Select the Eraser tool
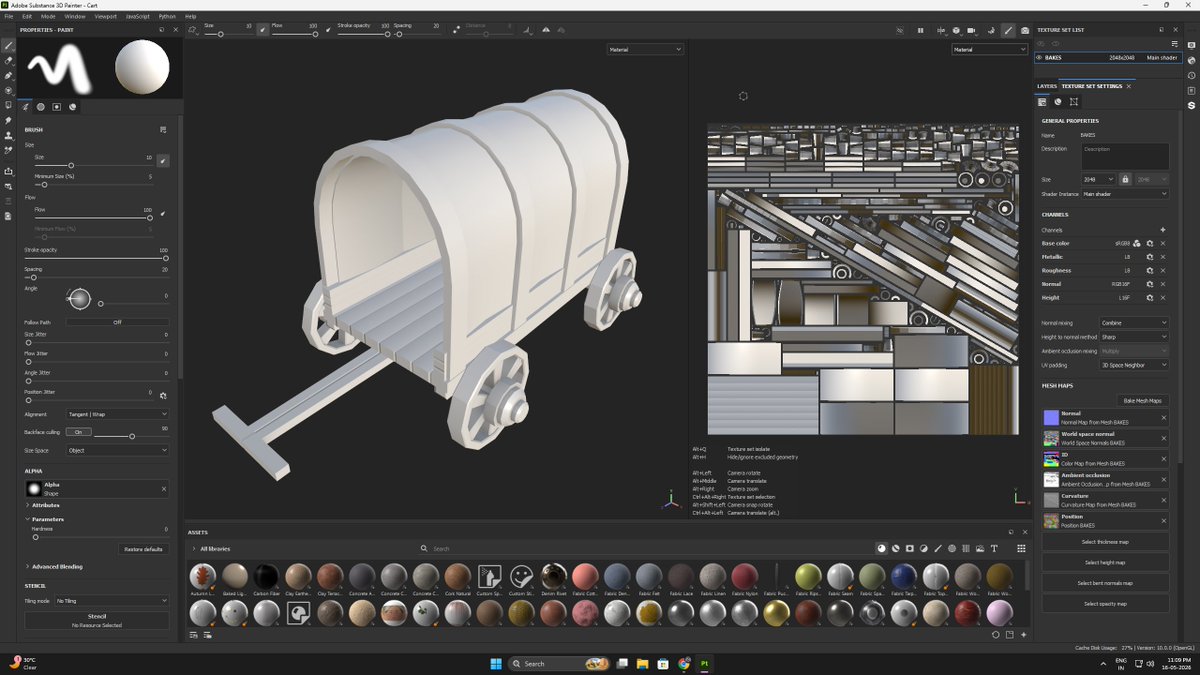 [x=8, y=60]
